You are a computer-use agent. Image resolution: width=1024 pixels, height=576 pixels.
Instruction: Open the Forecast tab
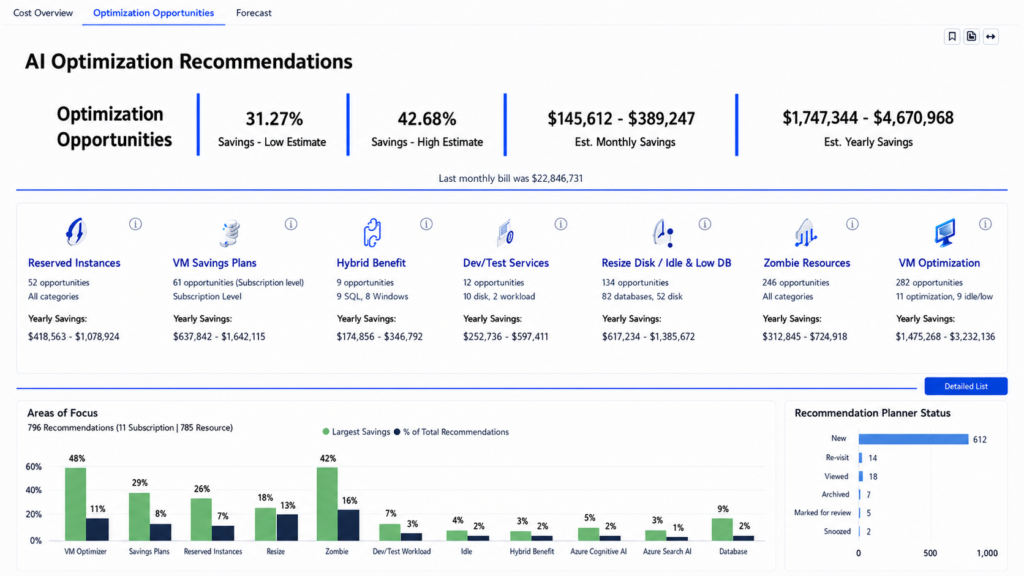253,12
